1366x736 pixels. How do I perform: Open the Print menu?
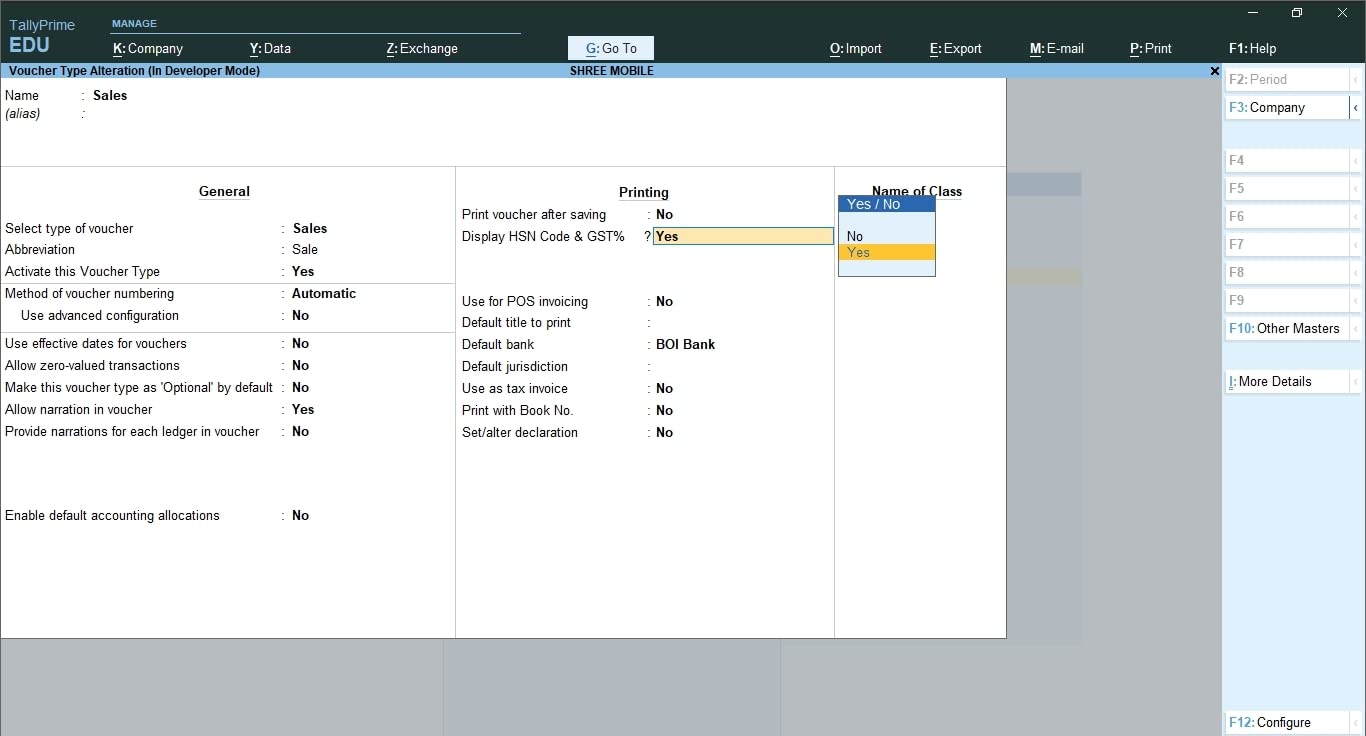tap(1151, 48)
